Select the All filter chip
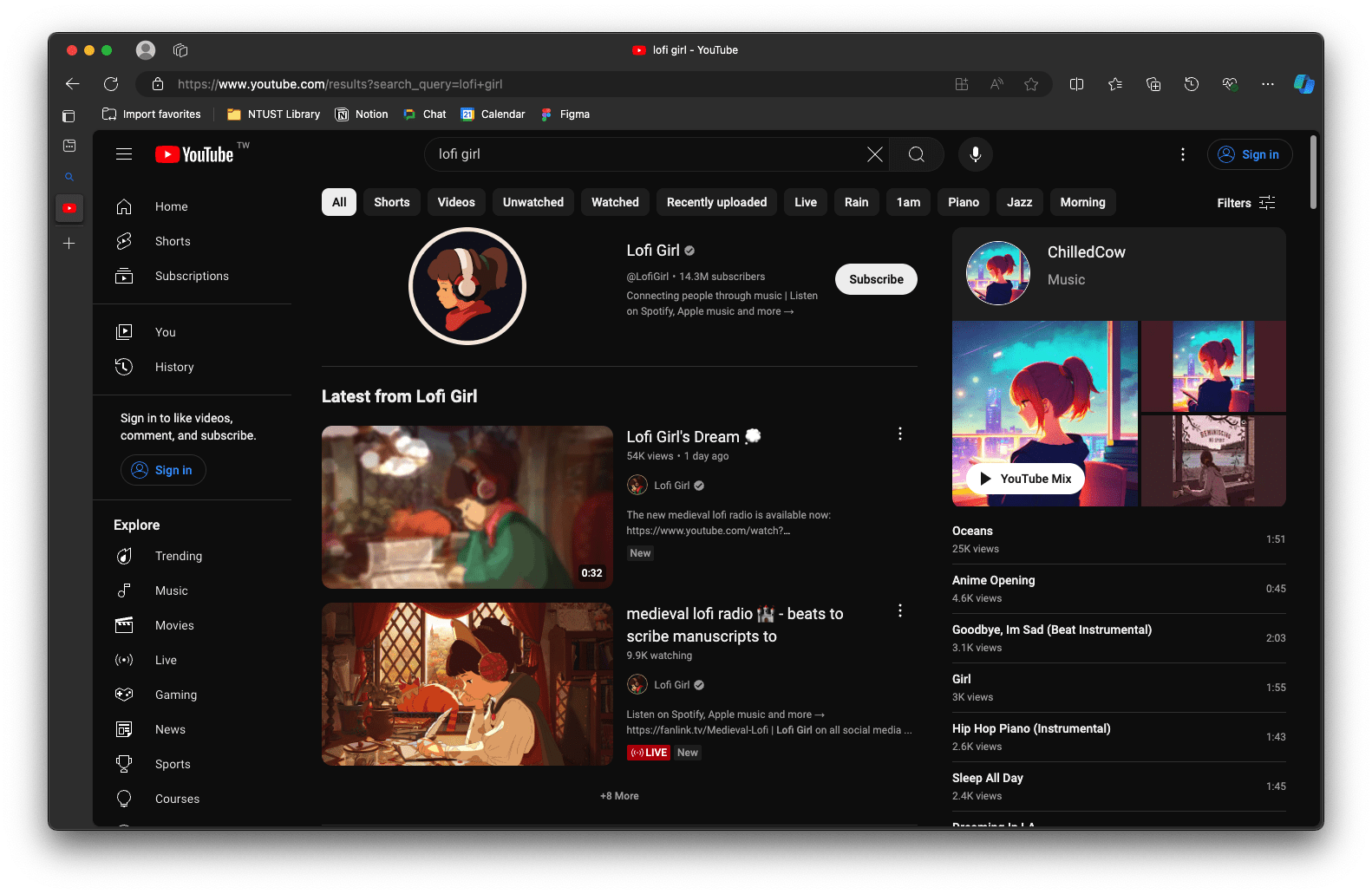This screenshot has height=894, width=1372. click(339, 202)
